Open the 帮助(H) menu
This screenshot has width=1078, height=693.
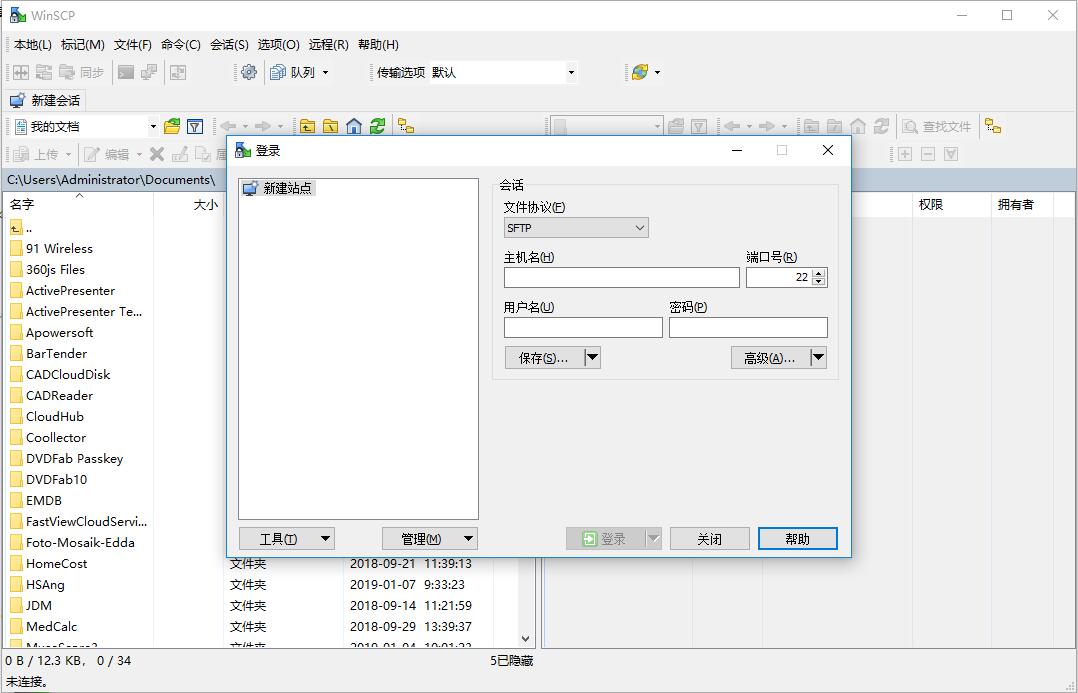coord(378,45)
